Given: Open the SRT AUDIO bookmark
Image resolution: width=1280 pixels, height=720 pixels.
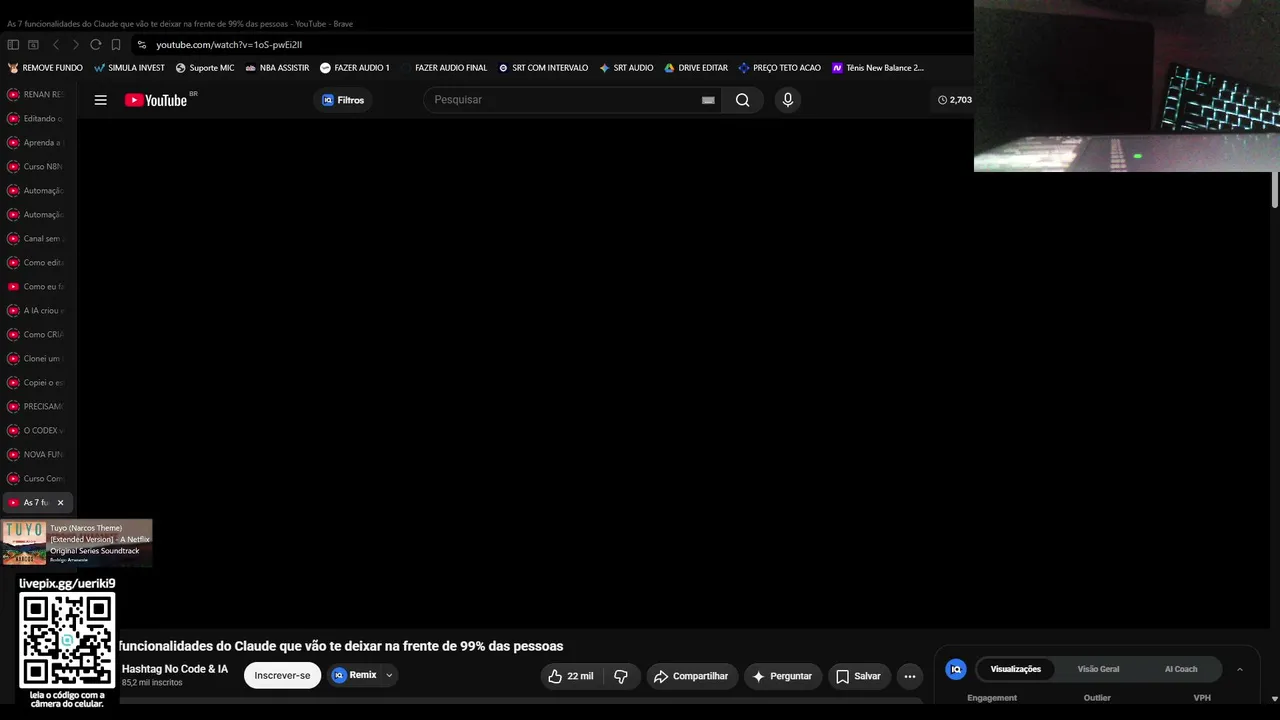Looking at the screenshot, I should coord(626,68).
